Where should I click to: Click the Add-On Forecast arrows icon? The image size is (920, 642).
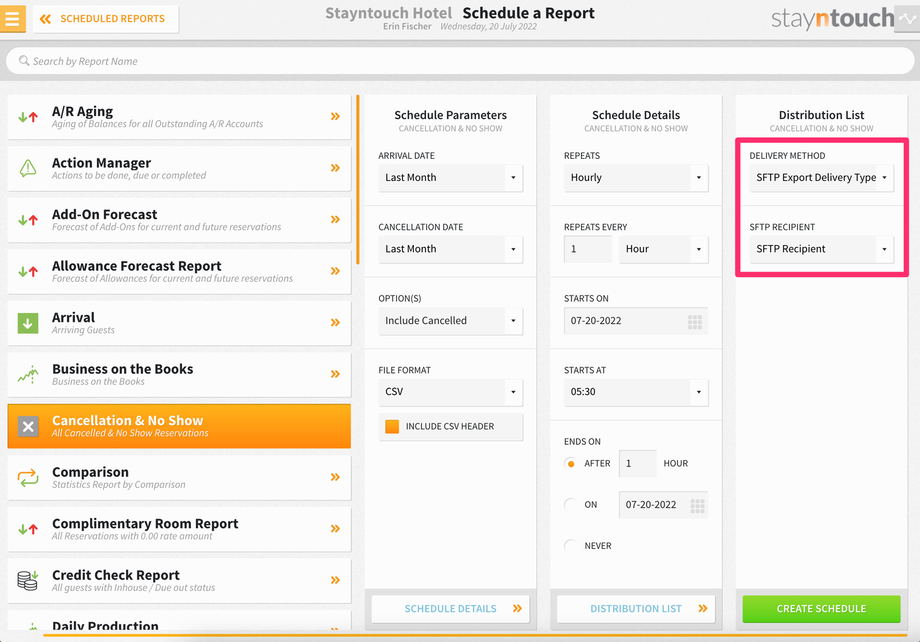28,220
